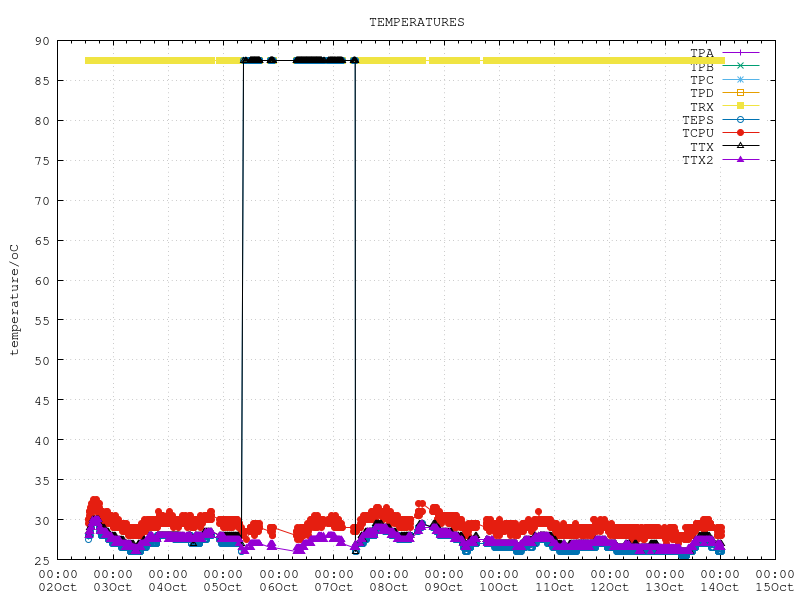This screenshot has height=600, width=800.
Task: Click the 15Oct x-axis date label
Action: click(774, 587)
